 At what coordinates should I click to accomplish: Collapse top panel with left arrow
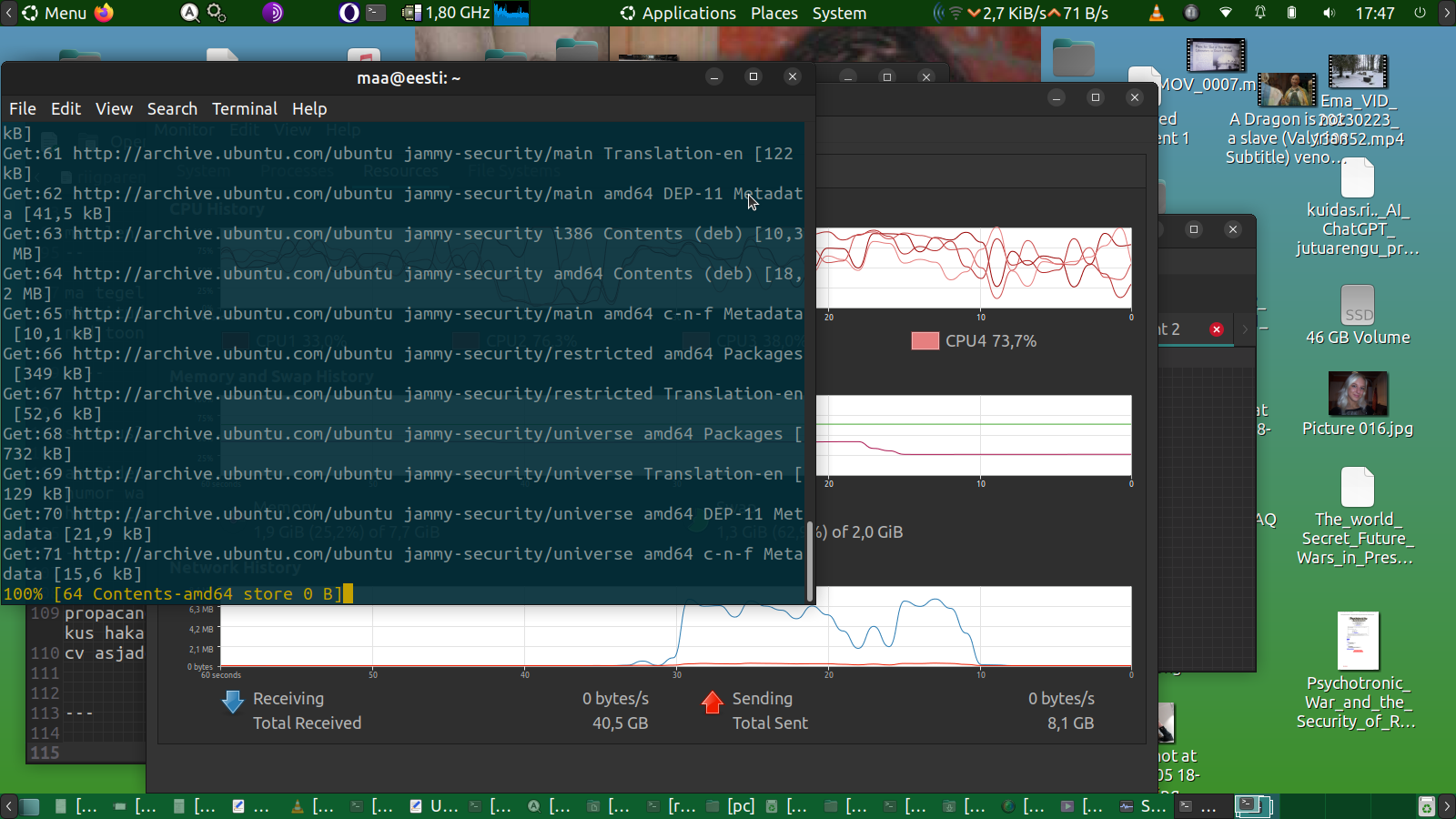[8, 13]
